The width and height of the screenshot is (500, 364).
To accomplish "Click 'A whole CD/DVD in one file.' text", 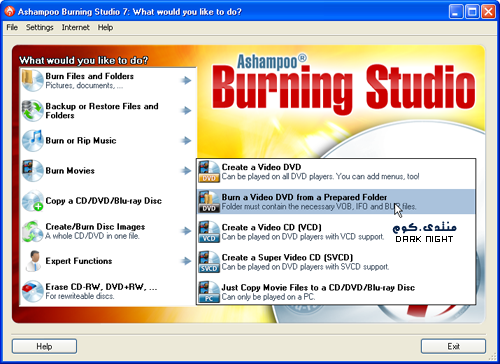I will click(92, 236).
